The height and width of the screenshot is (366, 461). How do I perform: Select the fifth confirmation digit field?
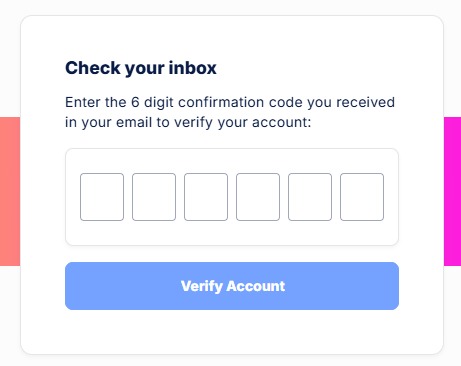(310, 197)
